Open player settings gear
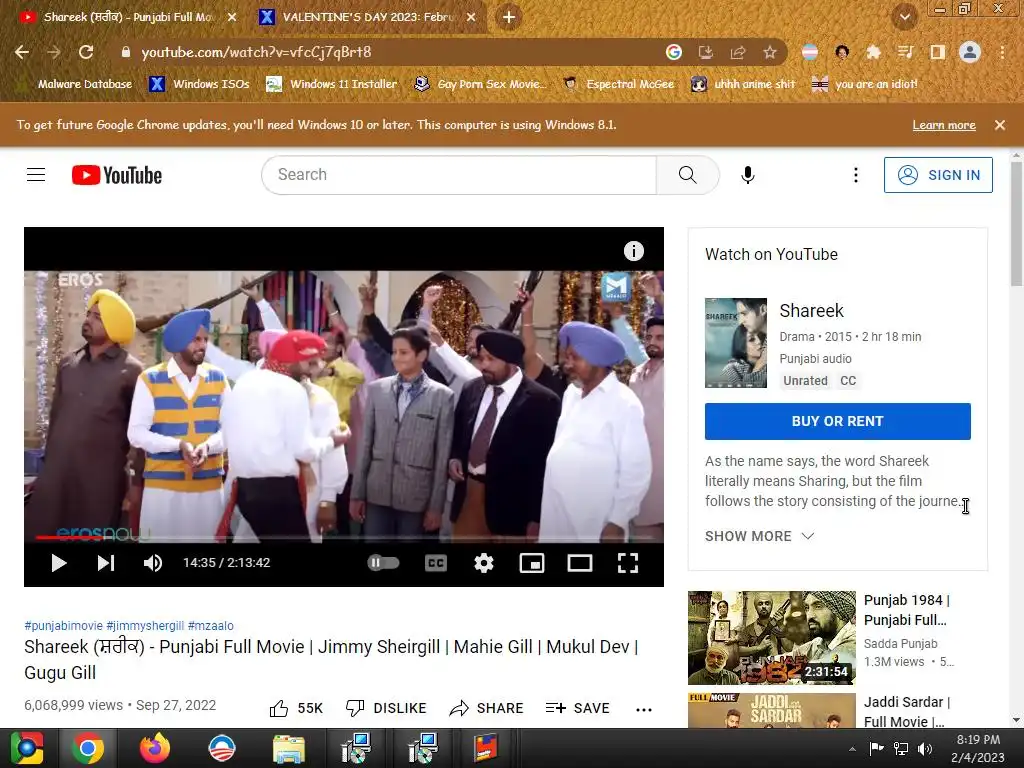Screen dimensions: 1024x768 [483, 563]
